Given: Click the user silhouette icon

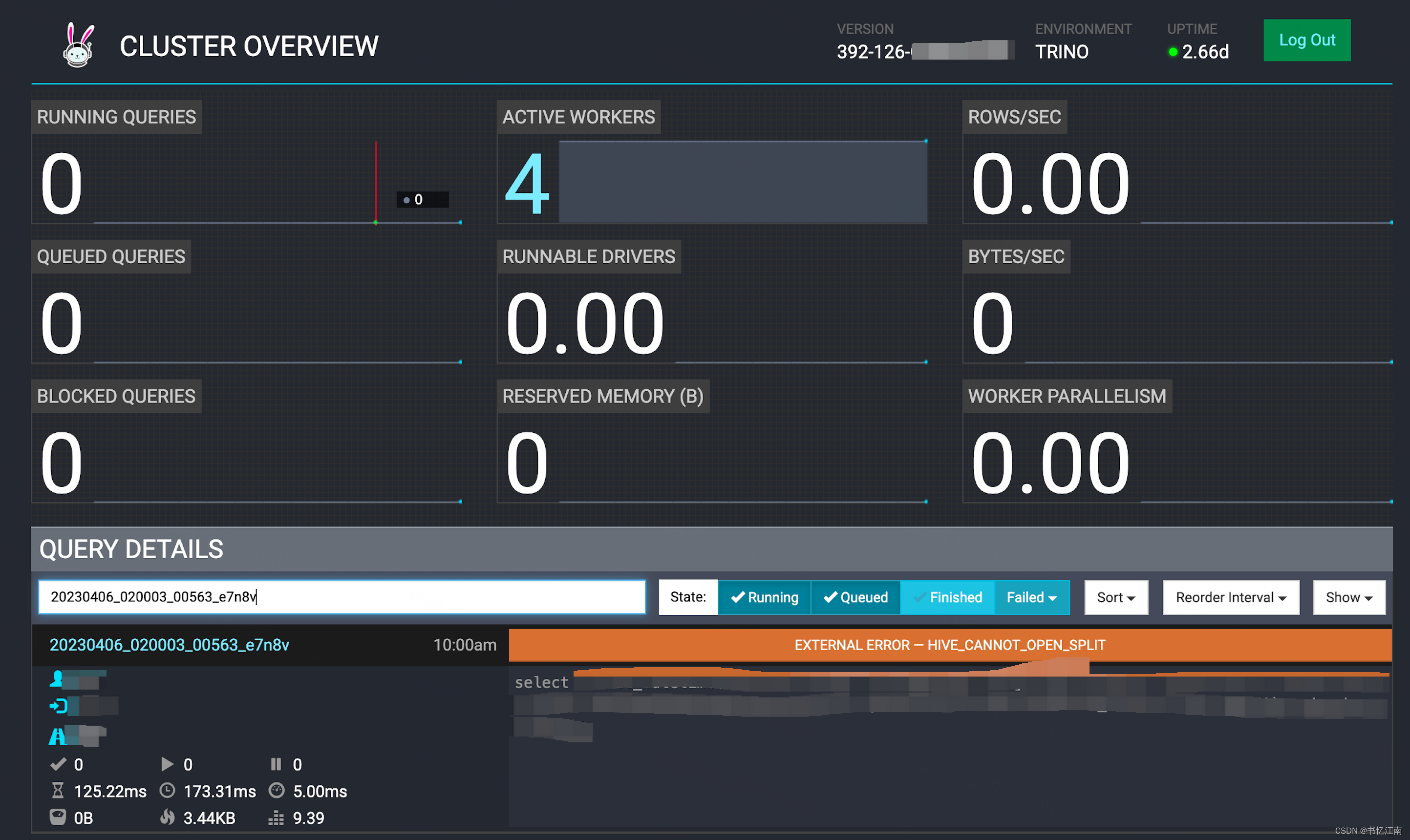Looking at the screenshot, I should pyautogui.click(x=56, y=678).
